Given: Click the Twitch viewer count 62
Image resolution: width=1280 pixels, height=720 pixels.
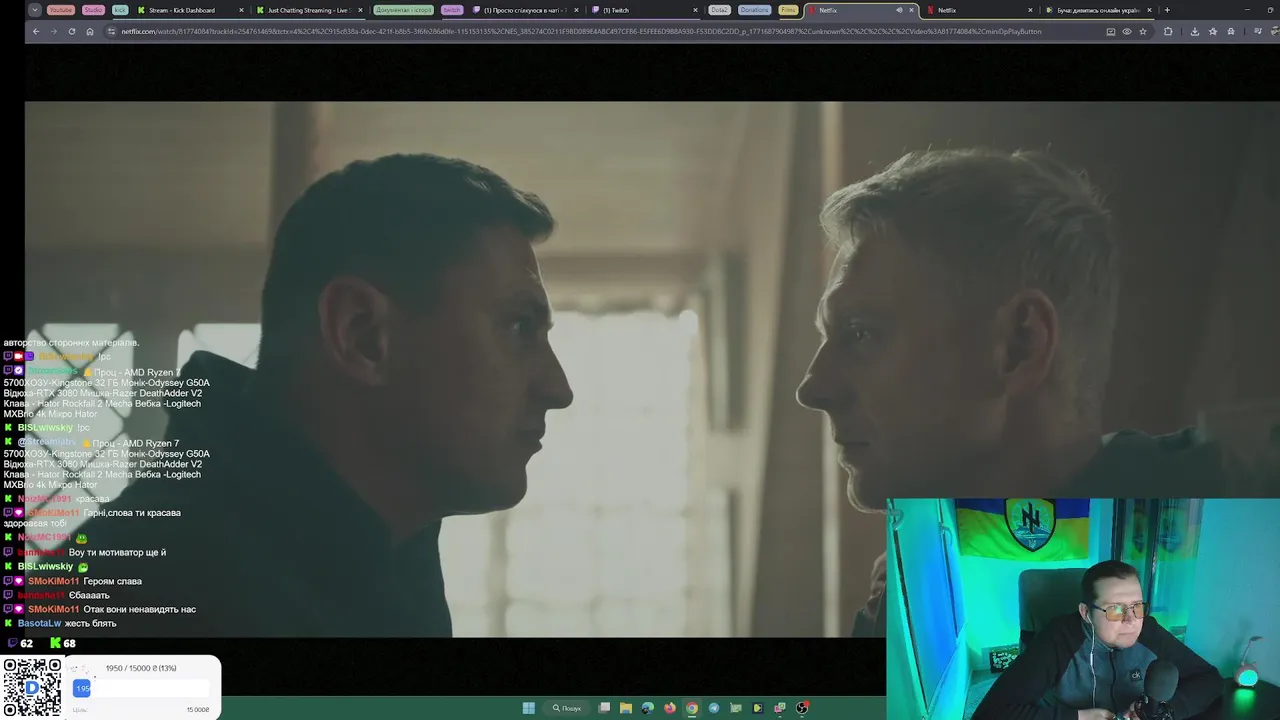Looking at the screenshot, I should 26,643.
